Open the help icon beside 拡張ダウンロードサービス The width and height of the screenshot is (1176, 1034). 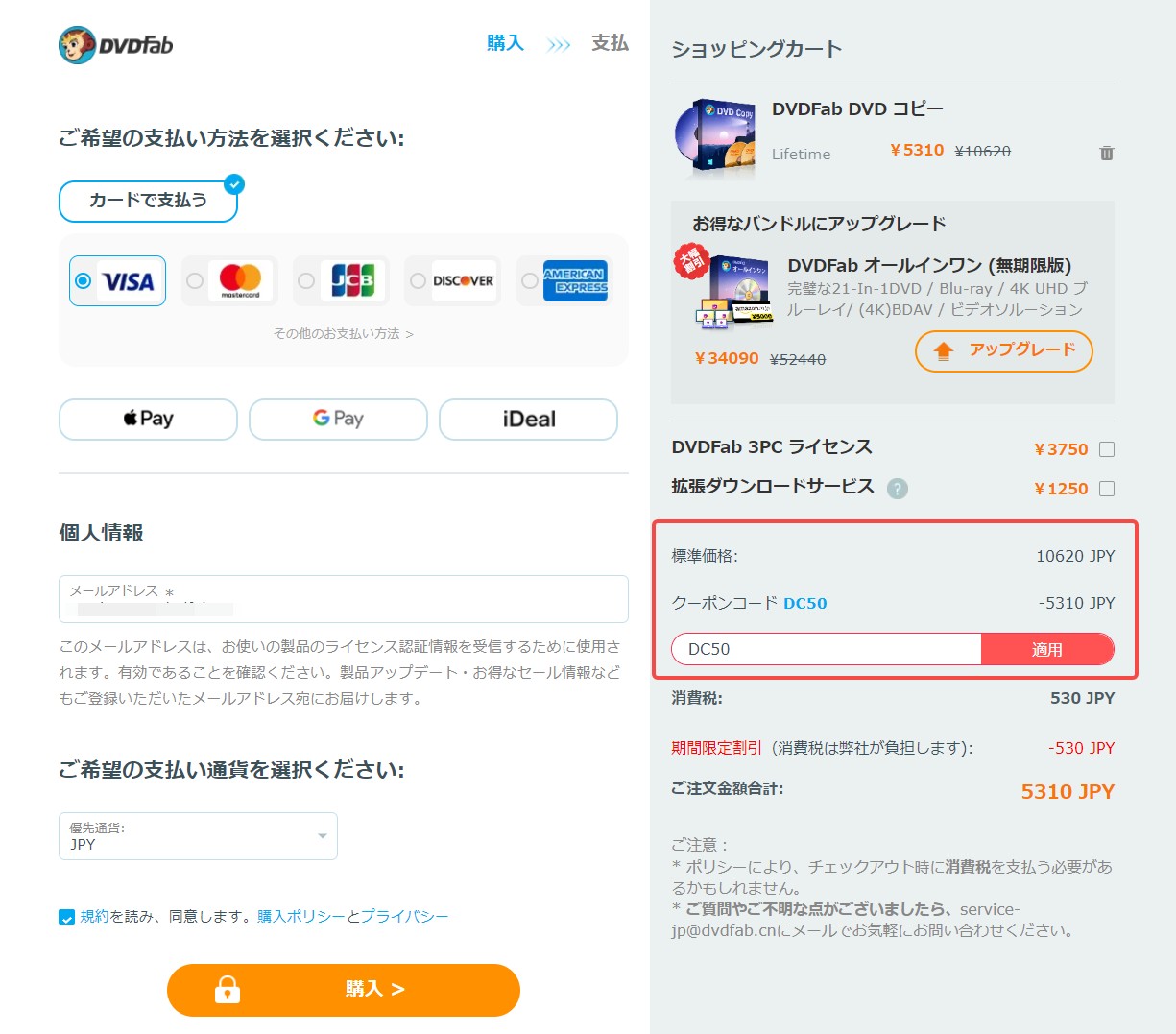(x=898, y=489)
